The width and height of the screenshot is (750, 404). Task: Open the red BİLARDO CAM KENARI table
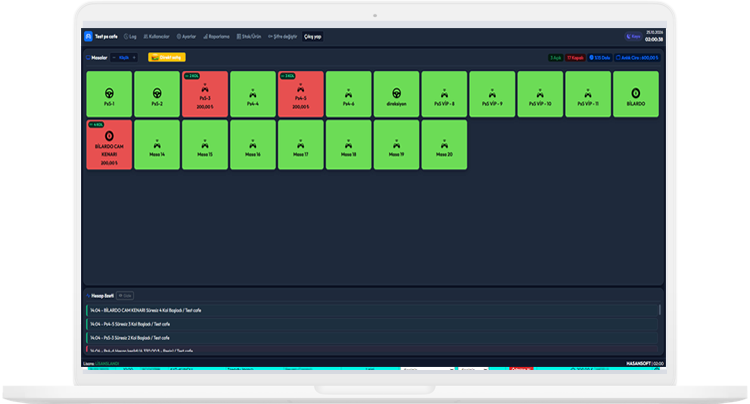tap(109, 144)
